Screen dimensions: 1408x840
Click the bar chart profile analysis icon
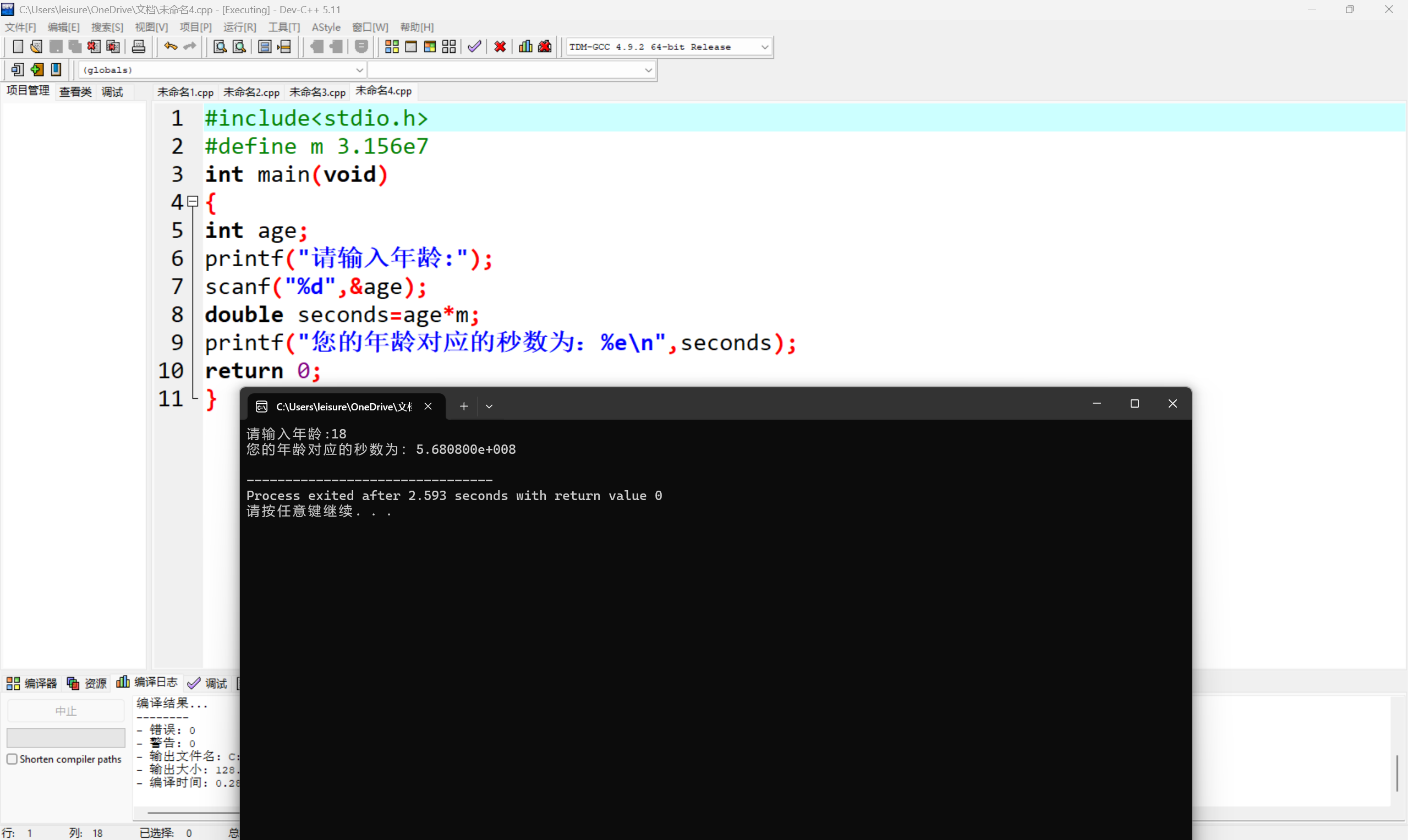(x=525, y=46)
